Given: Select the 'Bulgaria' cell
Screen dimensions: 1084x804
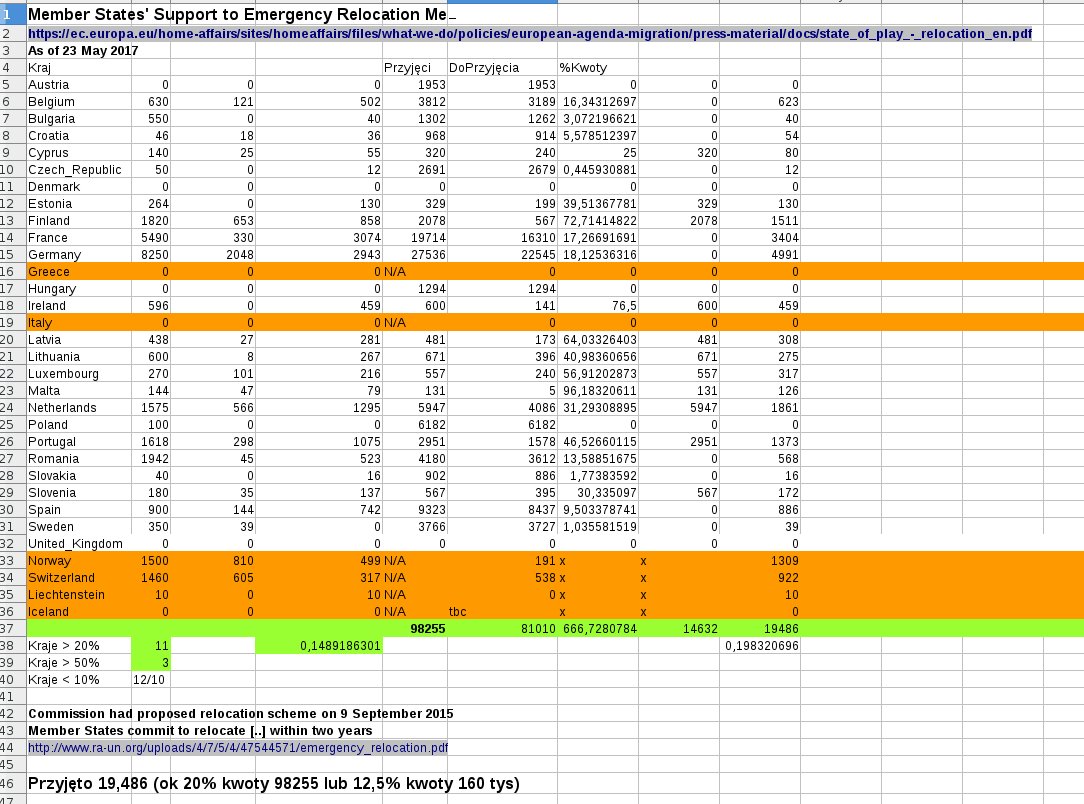Looking at the screenshot, I should point(80,118).
